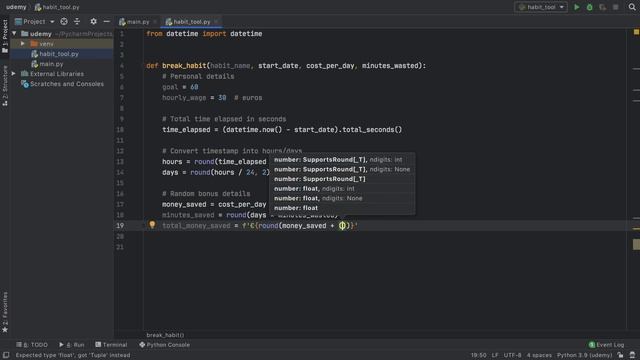Change the LF line separator
The height and width of the screenshot is (360, 640).
click(x=495, y=355)
